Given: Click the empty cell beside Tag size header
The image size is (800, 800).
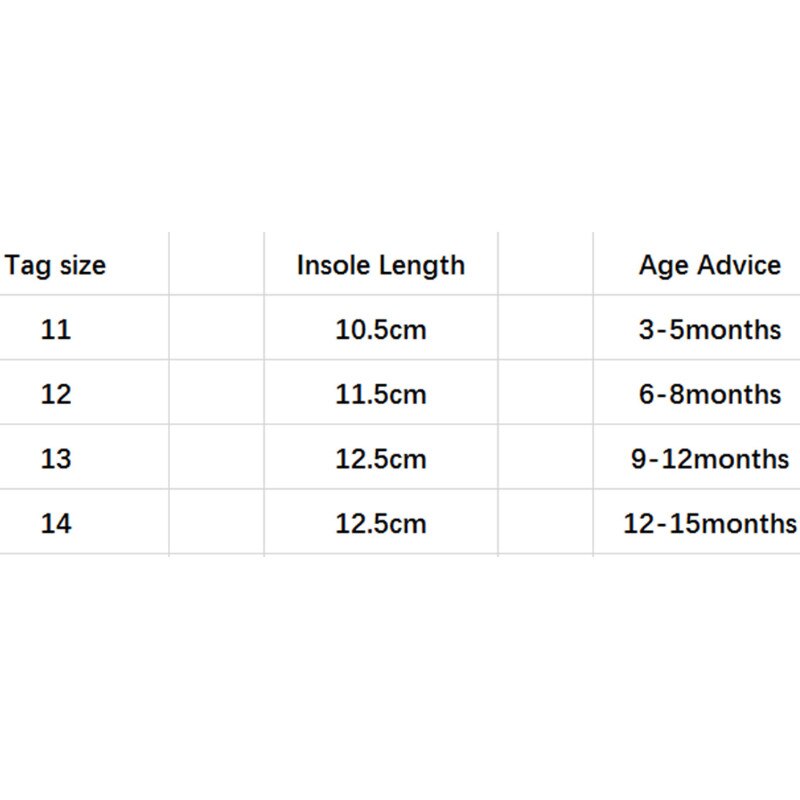Looking at the screenshot, I should (216, 265).
